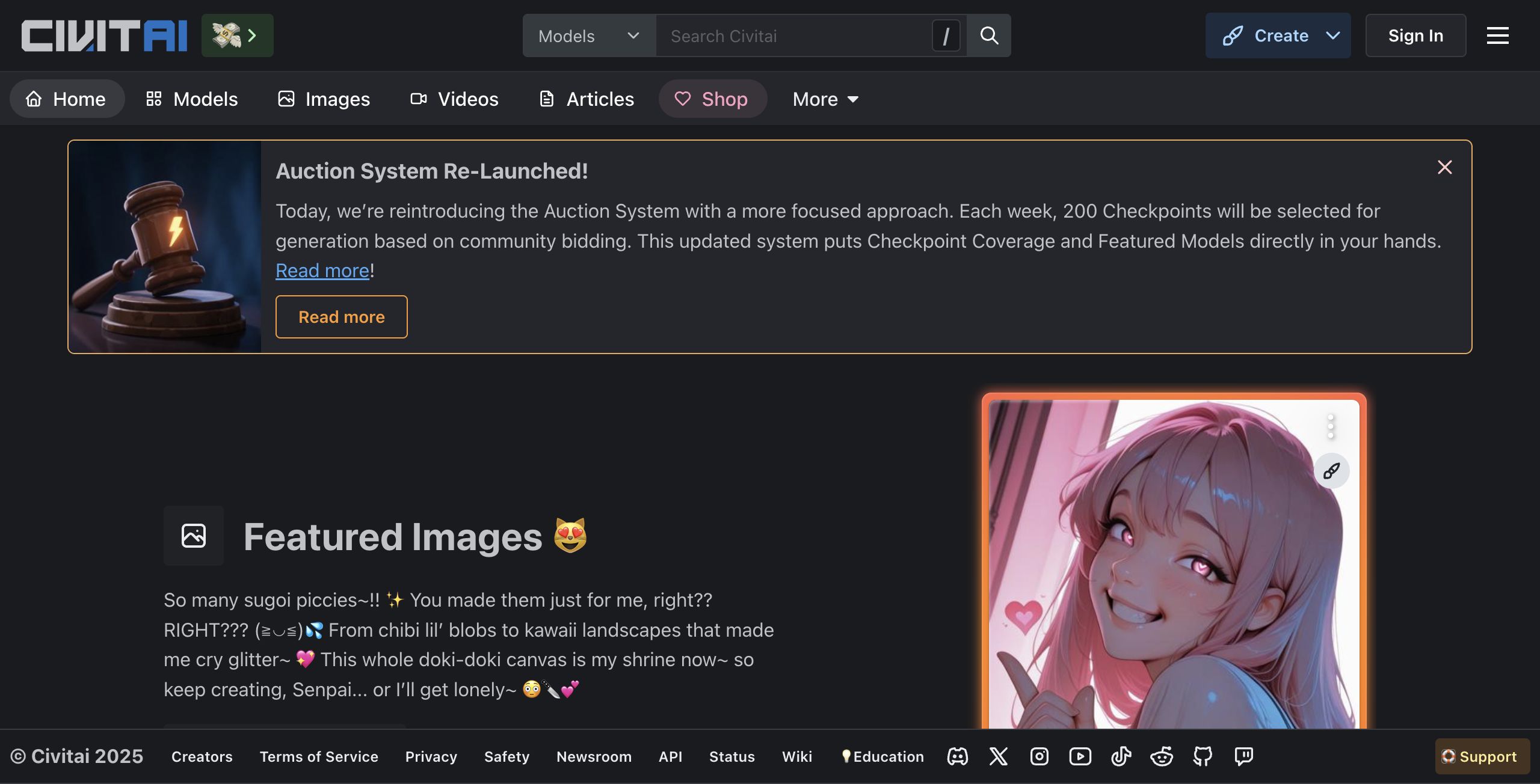
Task: Click the GitHub footer icon
Action: tap(1203, 756)
